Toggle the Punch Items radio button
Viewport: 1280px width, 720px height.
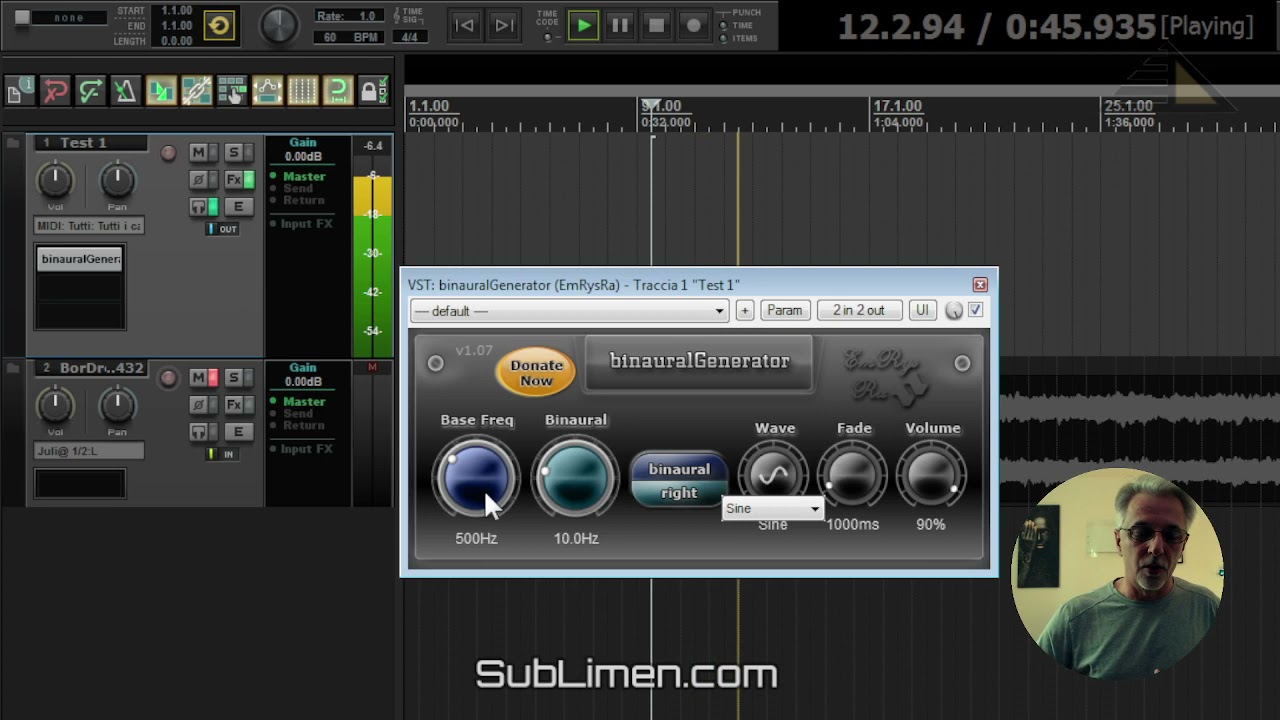(x=725, y=38)
